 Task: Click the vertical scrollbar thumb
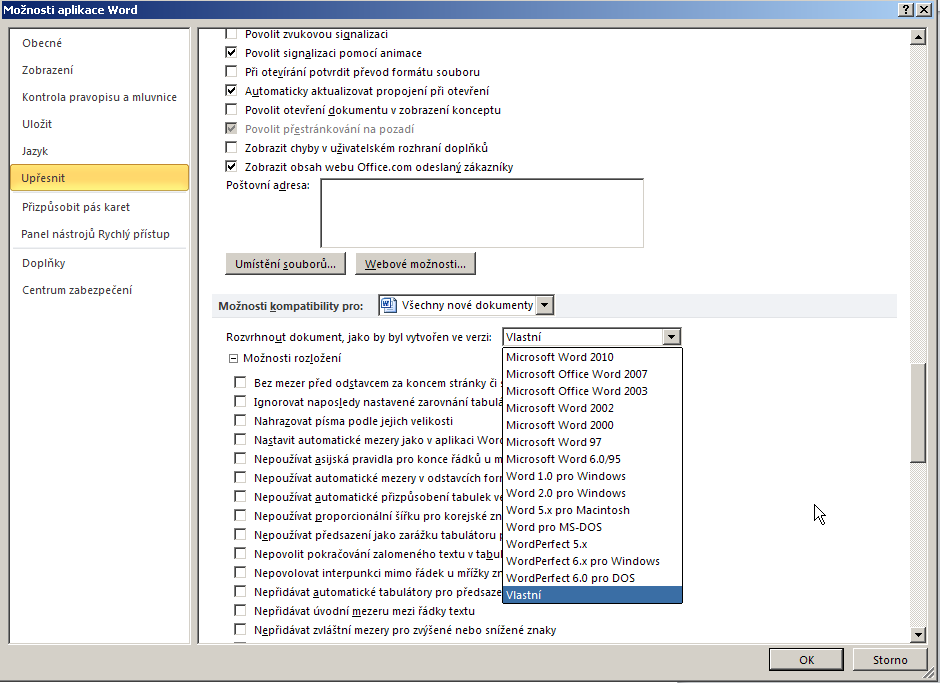[x=918, y=413]
